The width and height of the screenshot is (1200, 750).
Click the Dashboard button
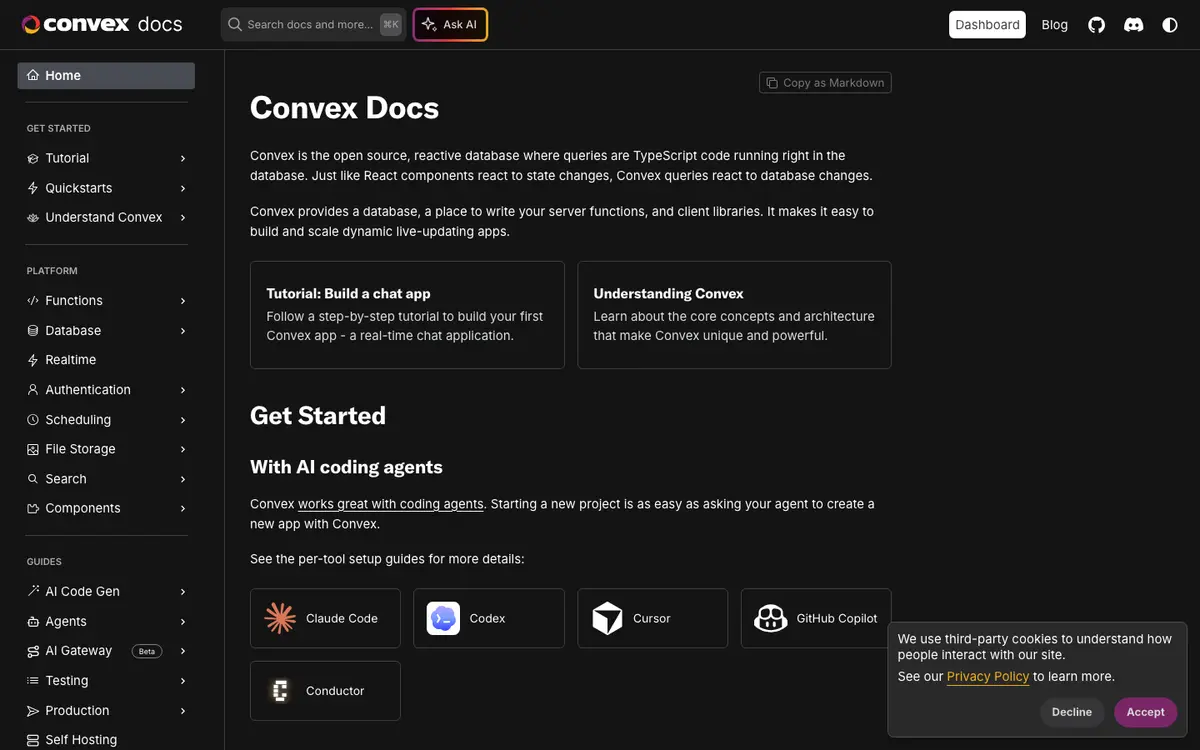(987, 25)
